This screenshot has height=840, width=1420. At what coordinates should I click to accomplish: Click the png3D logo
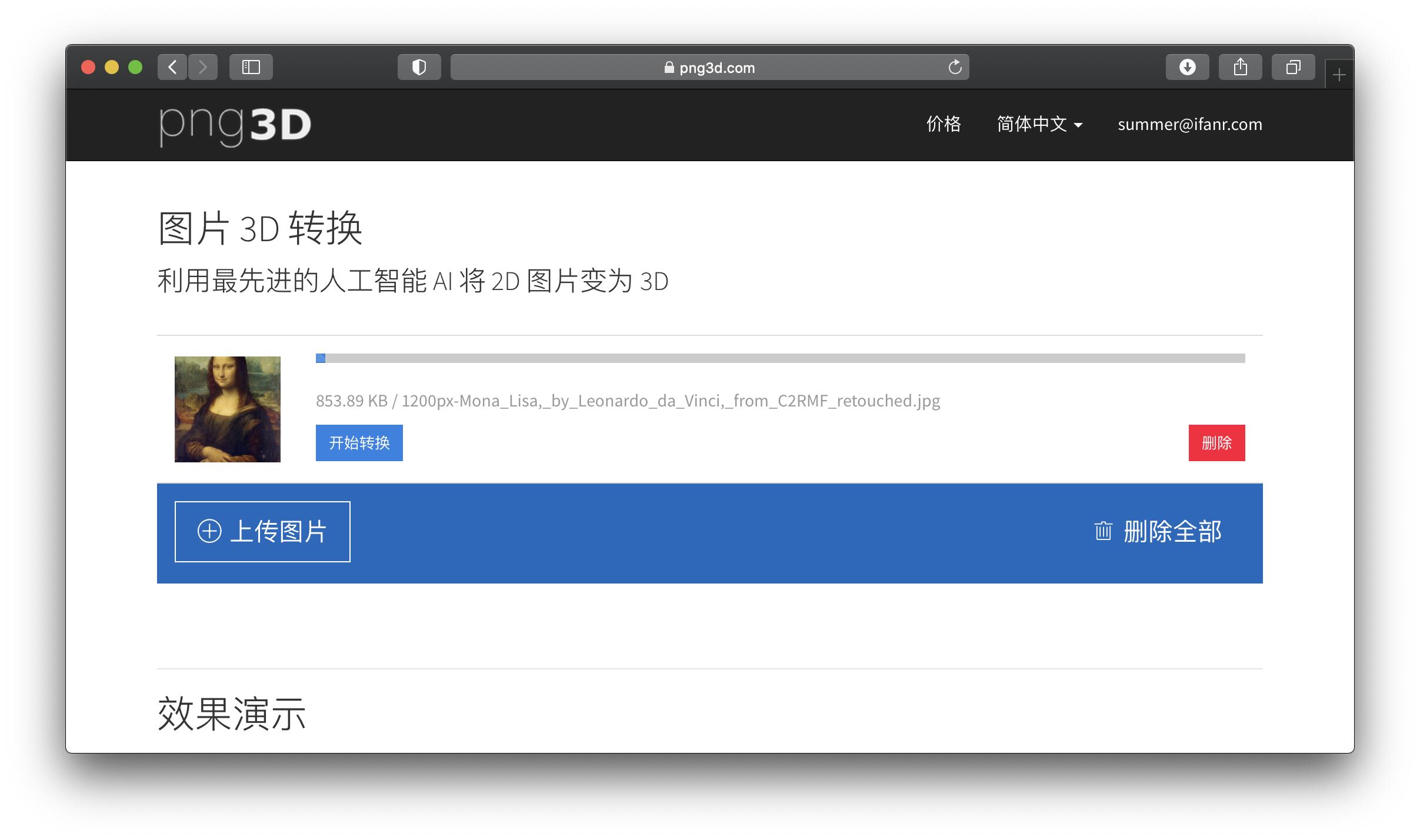pos(235,125)
